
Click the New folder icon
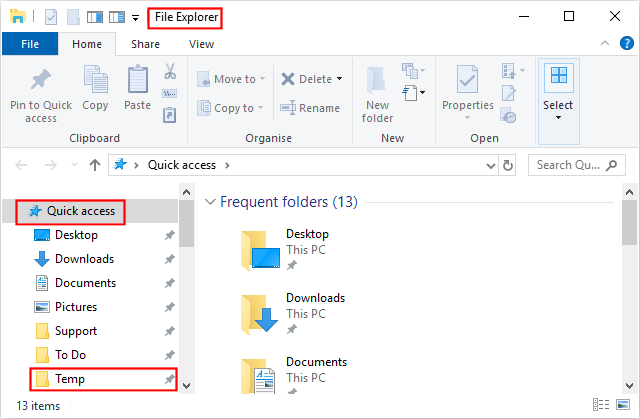[377, 81]
